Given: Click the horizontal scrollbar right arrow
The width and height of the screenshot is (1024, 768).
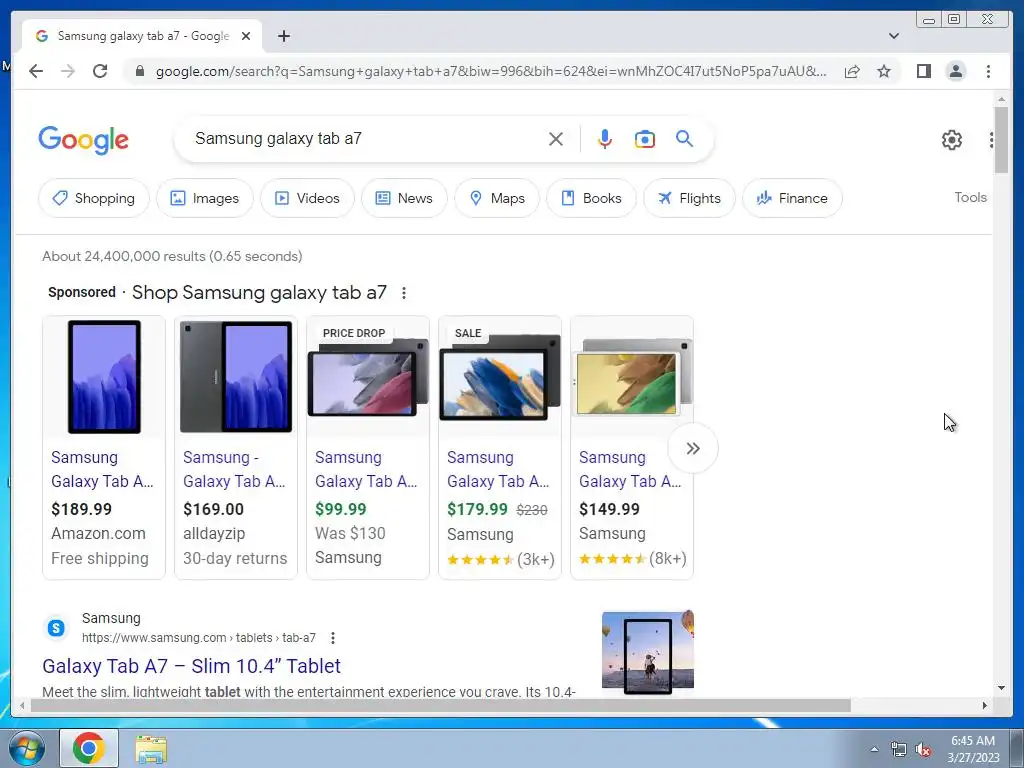Looking at the screenshot, I should click(985, 705).
